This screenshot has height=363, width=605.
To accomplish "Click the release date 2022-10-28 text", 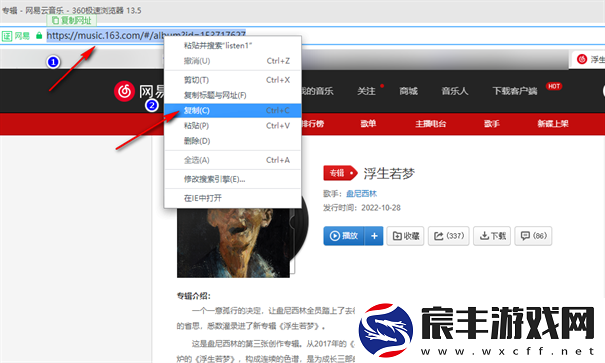I will pyautogui.click(x=381, y=208).
